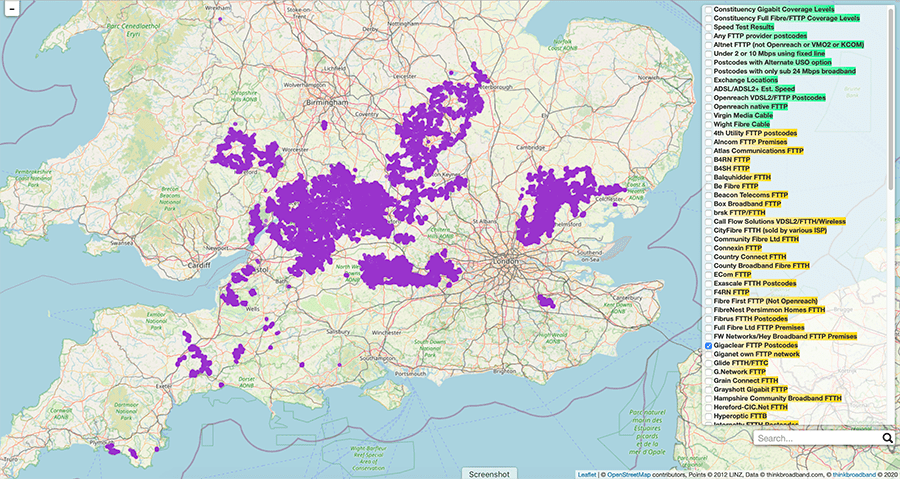
Task: Enable Speed Test Results layer
Action: pyautogui.click(x=709, y=27)
